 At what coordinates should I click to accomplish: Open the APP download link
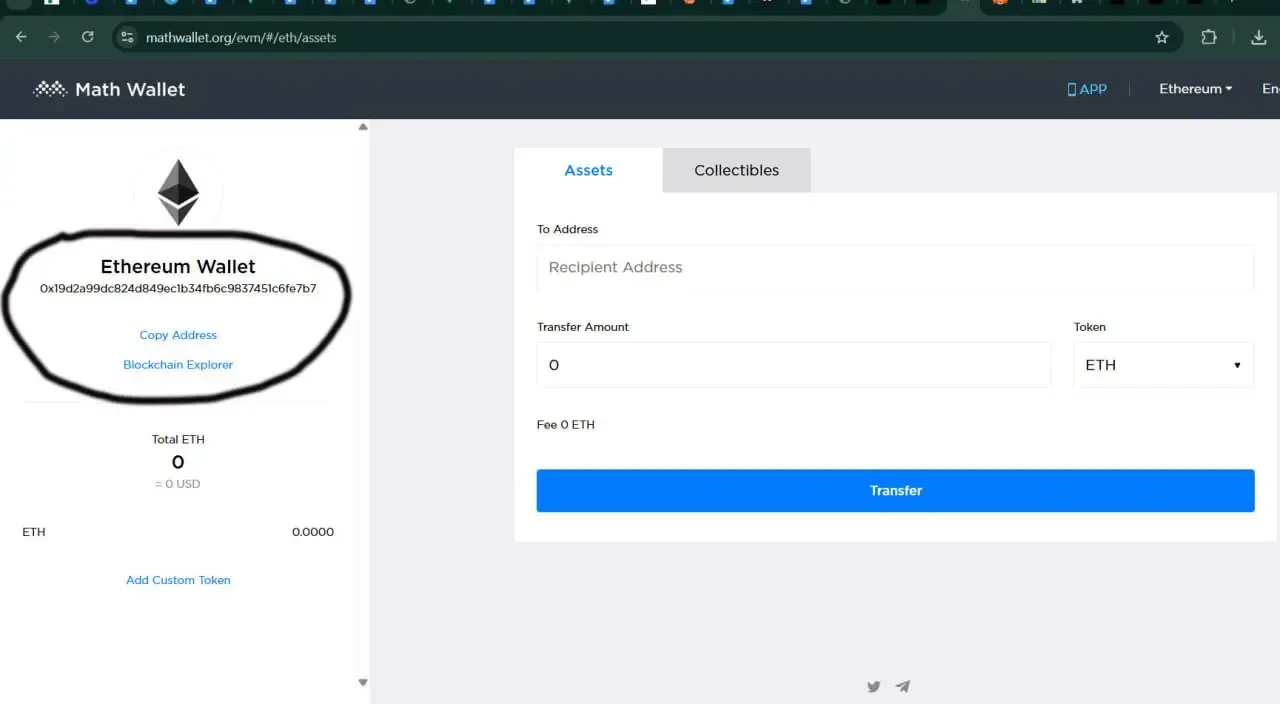1087,89
